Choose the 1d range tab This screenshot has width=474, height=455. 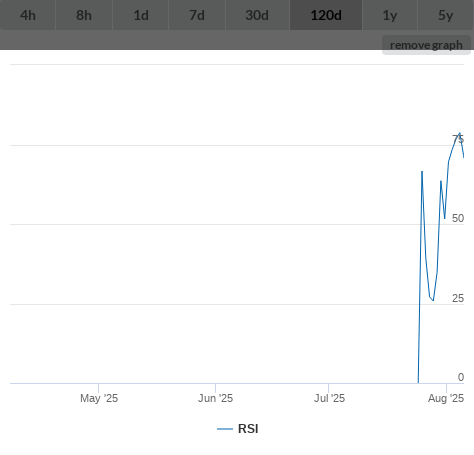click(141, 15)
